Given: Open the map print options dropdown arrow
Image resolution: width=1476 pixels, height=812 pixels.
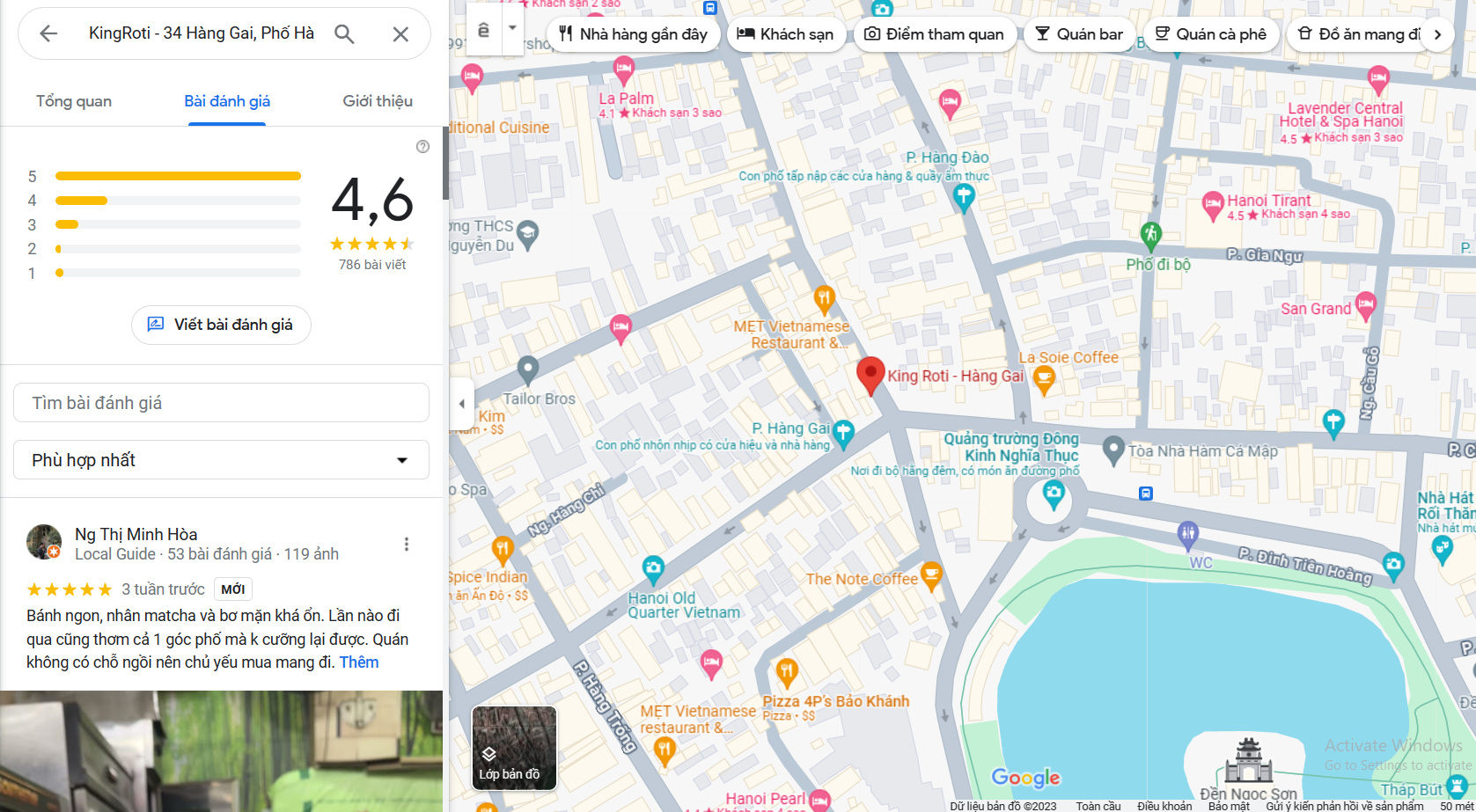Looking at the screenshot, I should [512, 28].
